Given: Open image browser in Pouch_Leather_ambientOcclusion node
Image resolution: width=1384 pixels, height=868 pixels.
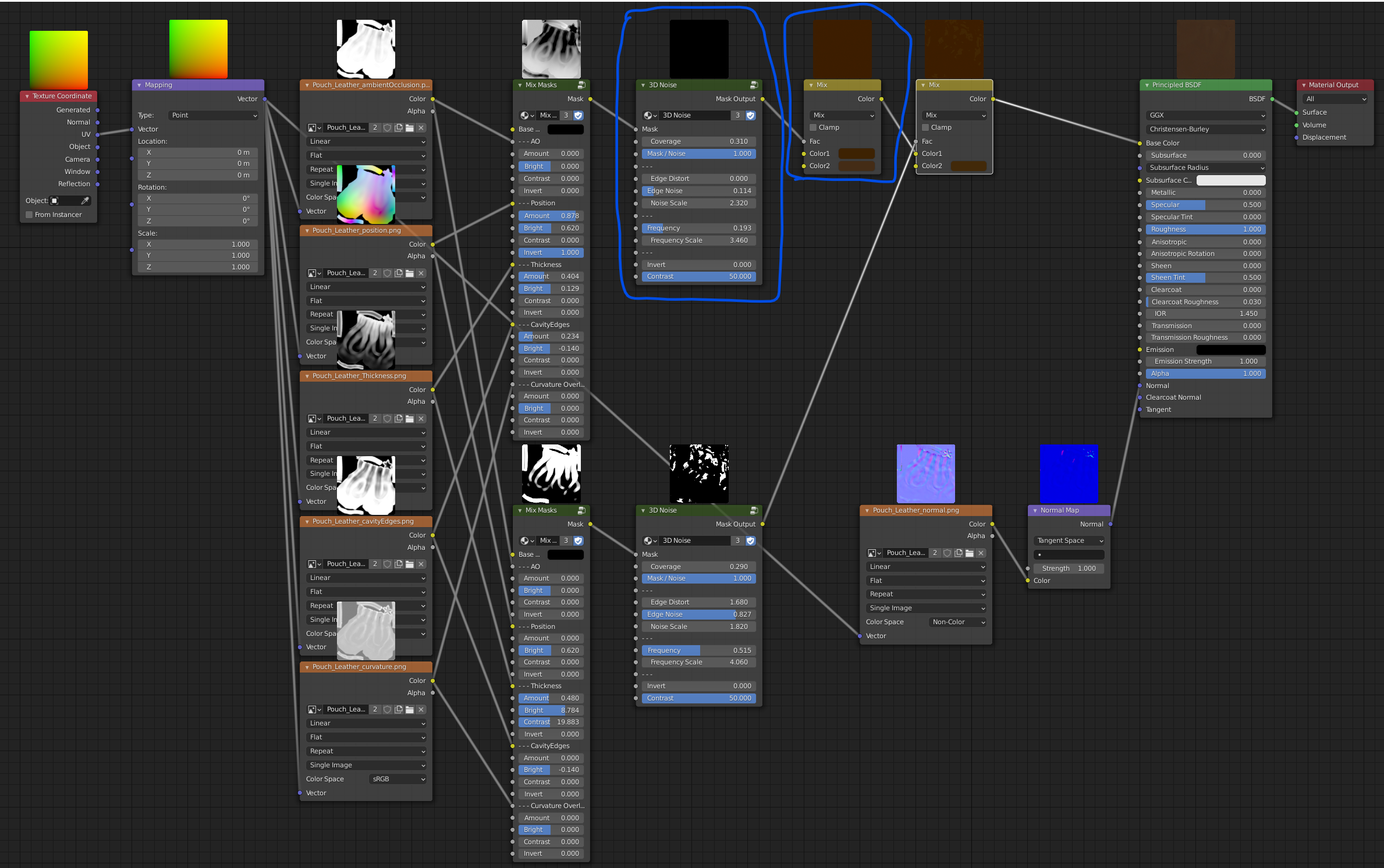Looking at the screenshot, I should [x=314, y=128].
